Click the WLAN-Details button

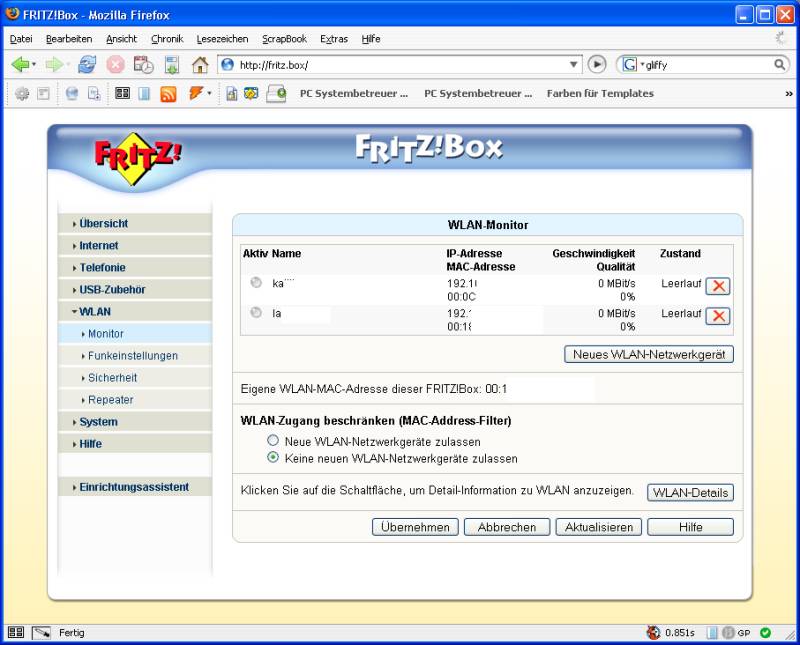pyautogui.click(x=690, y=492)
